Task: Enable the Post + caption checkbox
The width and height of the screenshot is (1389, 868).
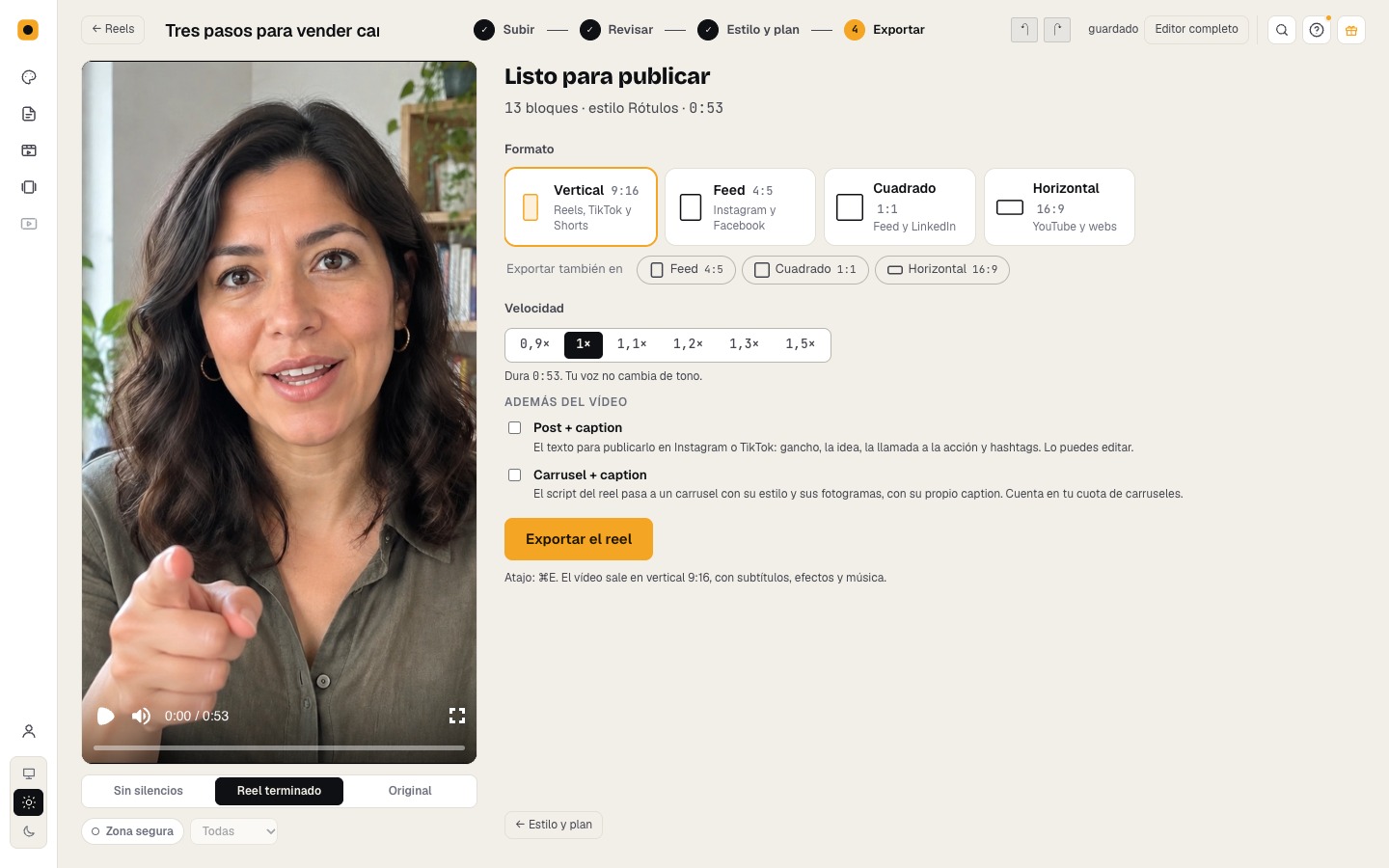Action: tap(515, 428)
